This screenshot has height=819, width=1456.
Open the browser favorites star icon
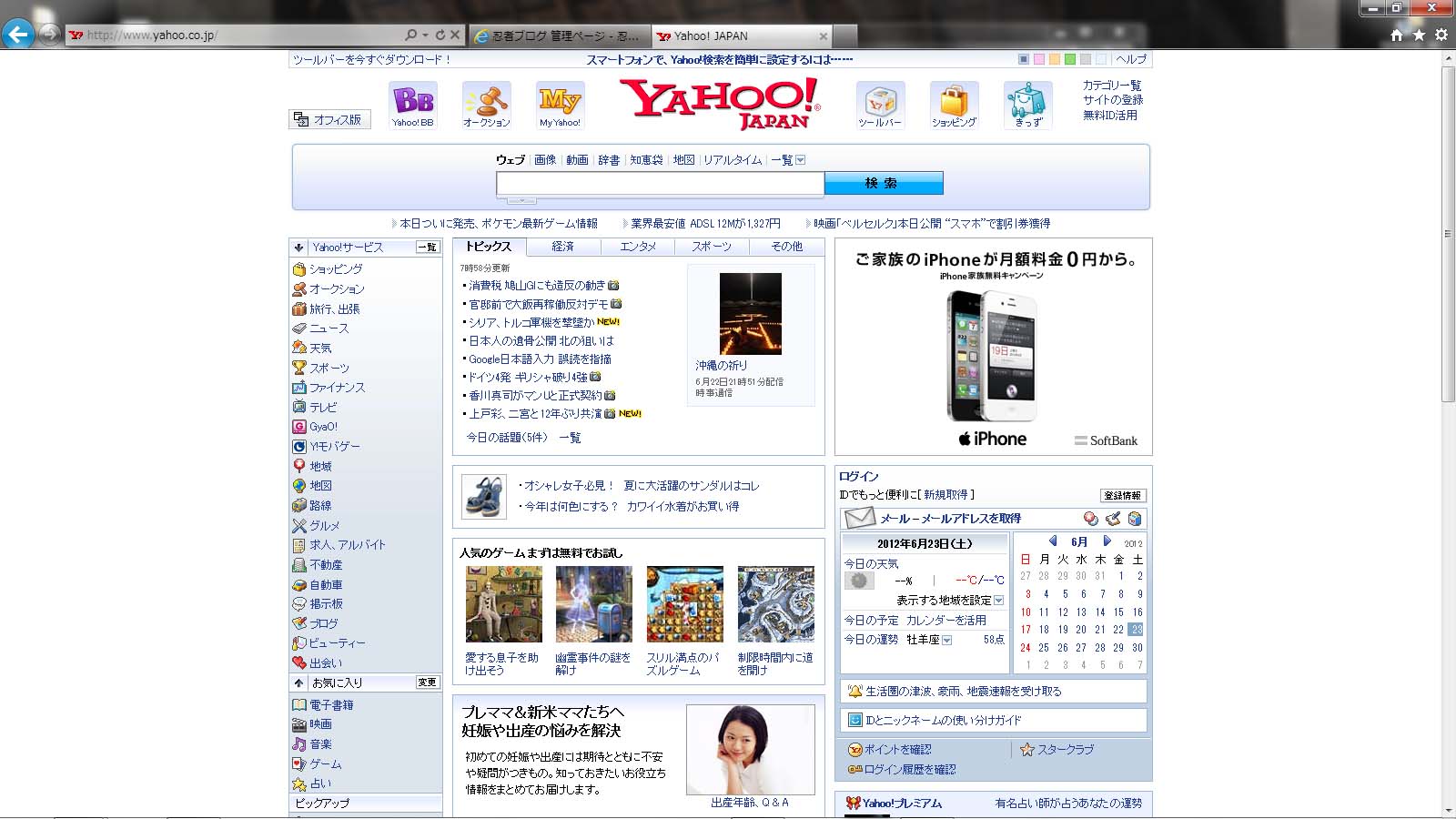coord(1419,35)
